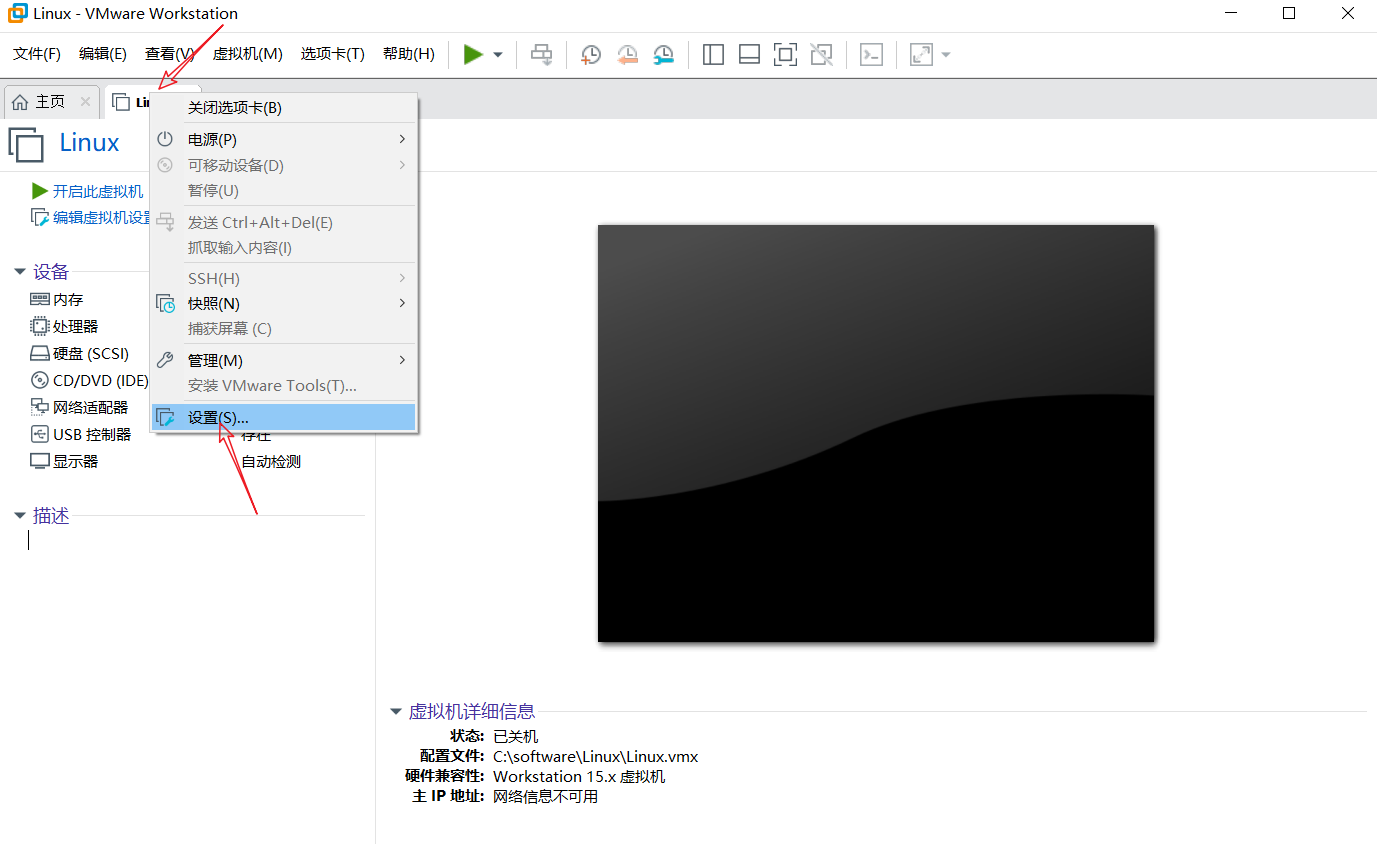Choose 关闭选项卡(B) in the context menu
Screen dimensions: 1377x844
click(x=284, y=108)
